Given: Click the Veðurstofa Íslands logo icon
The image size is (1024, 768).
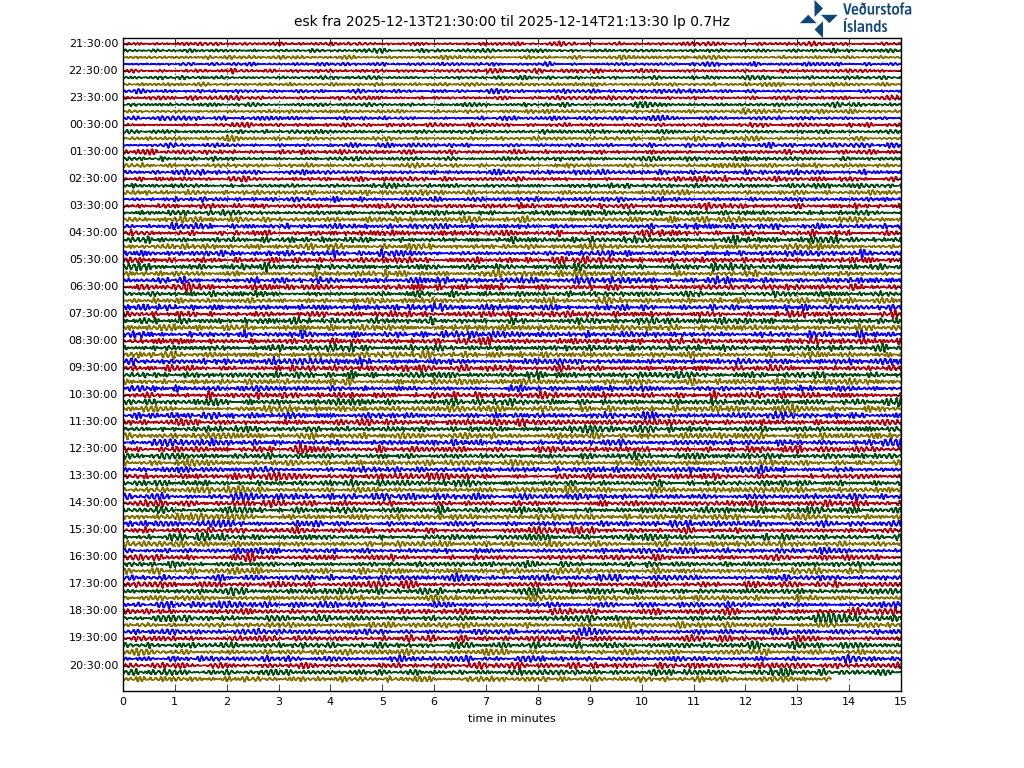Looking at the screenshot, I should click(818, 18).
